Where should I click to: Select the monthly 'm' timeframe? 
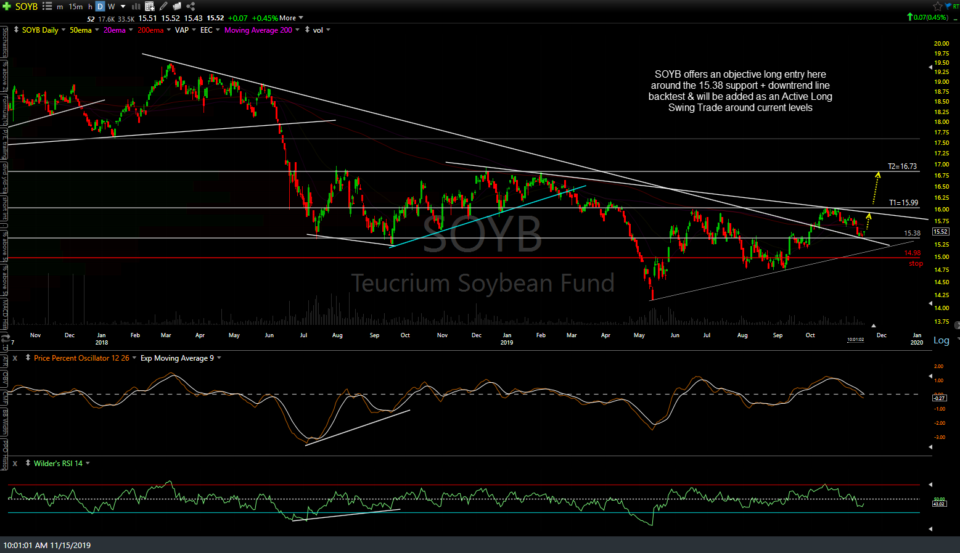tap(60, 7)
